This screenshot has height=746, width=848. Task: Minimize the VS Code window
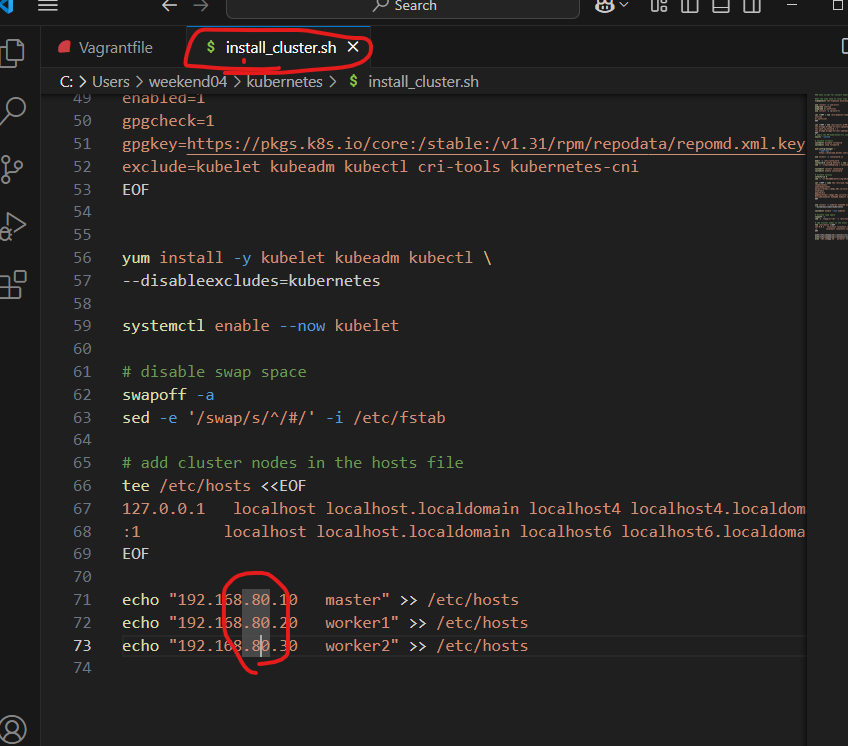tap(792, 5)
